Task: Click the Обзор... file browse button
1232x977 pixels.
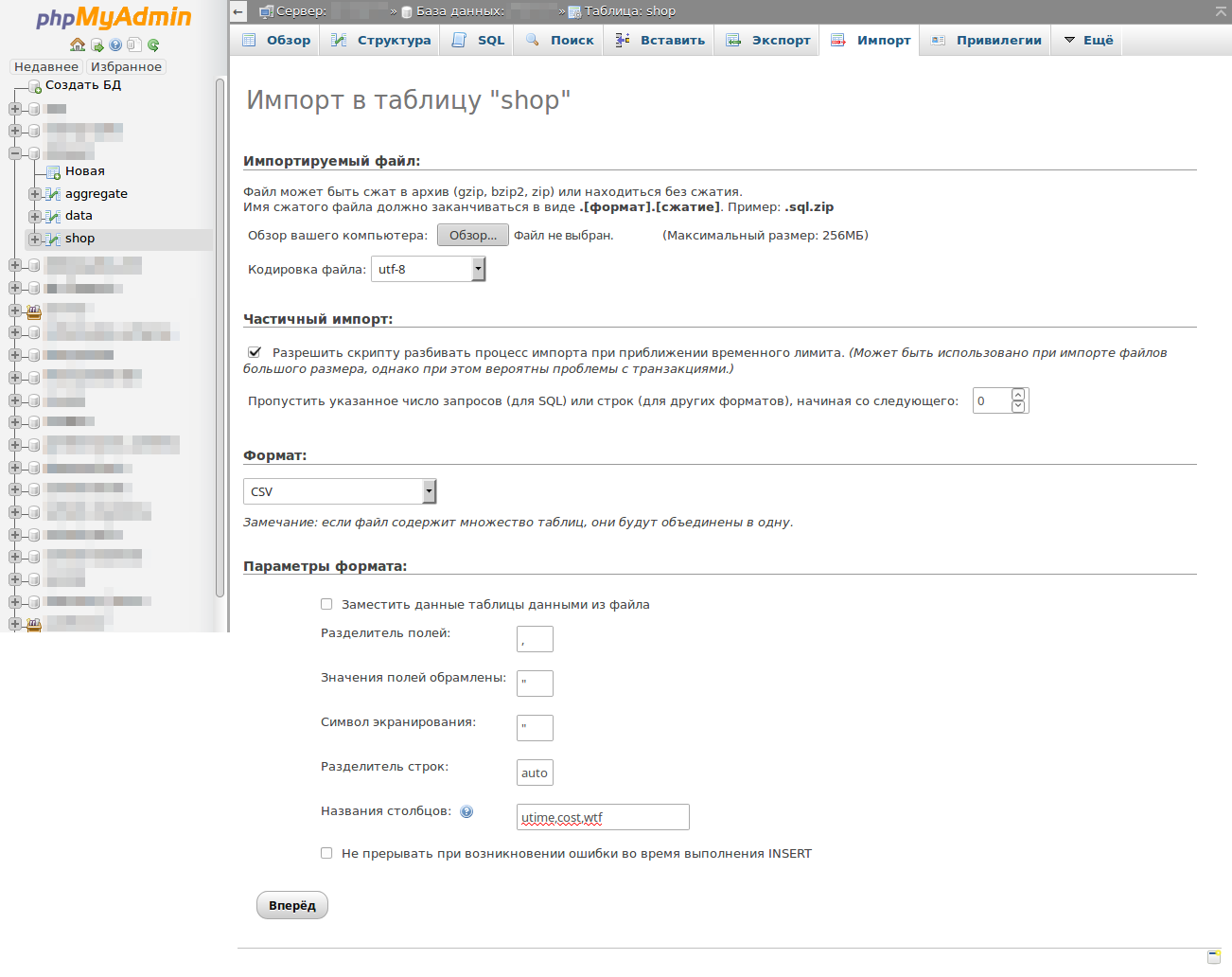Action: [473, 235]
